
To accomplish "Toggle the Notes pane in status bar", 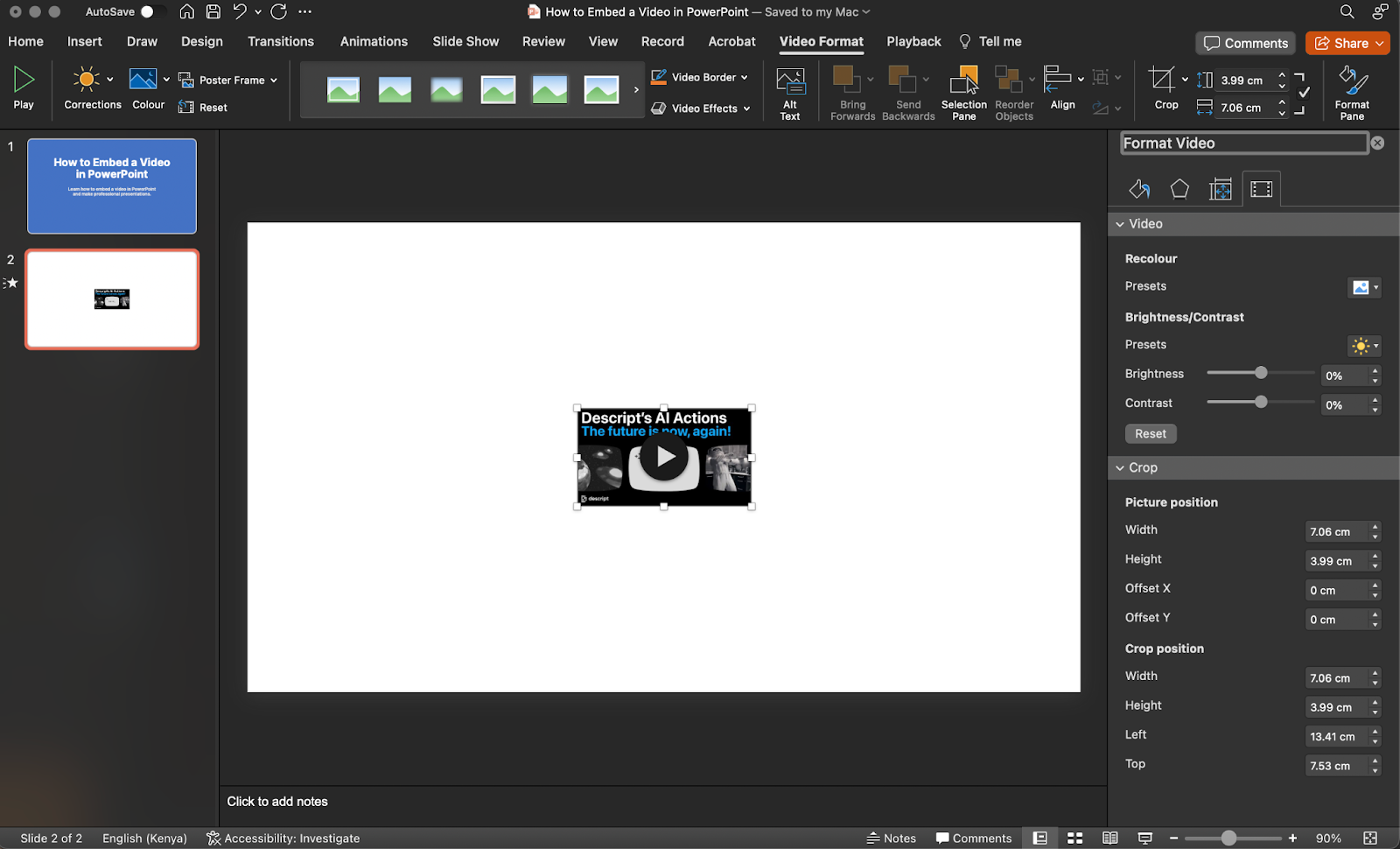I will point(891,838).
